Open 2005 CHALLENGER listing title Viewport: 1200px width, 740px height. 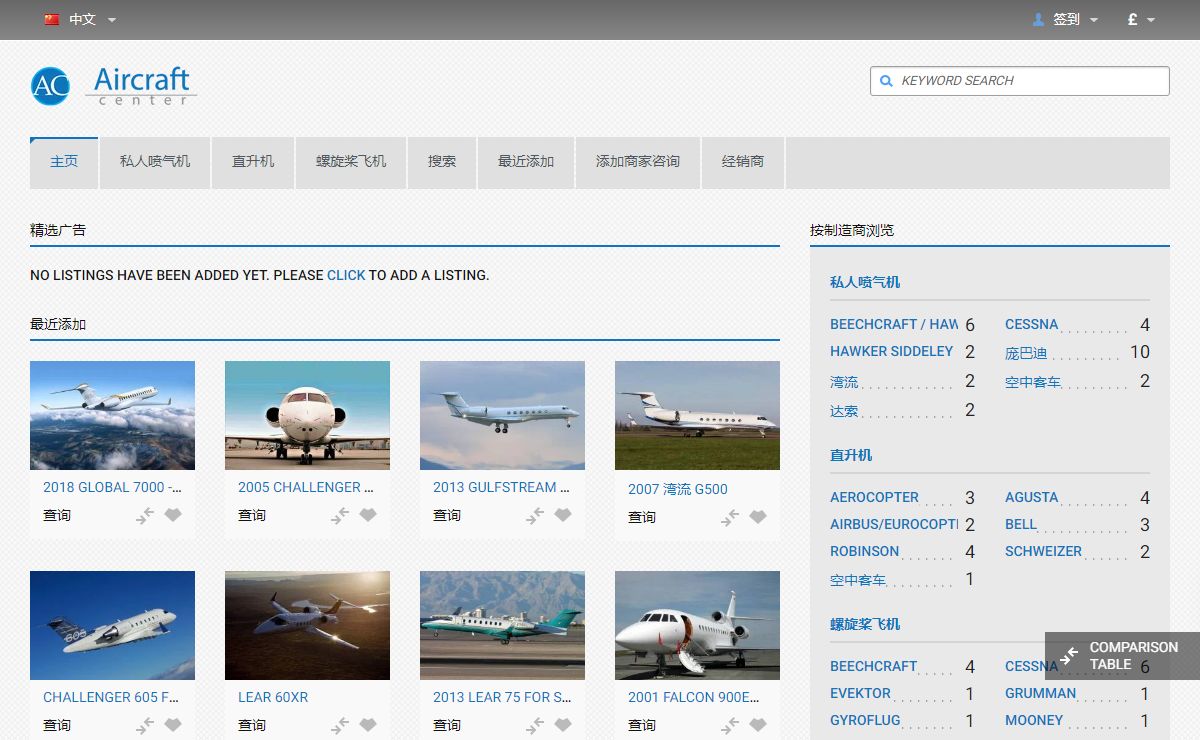click(306, 488)
